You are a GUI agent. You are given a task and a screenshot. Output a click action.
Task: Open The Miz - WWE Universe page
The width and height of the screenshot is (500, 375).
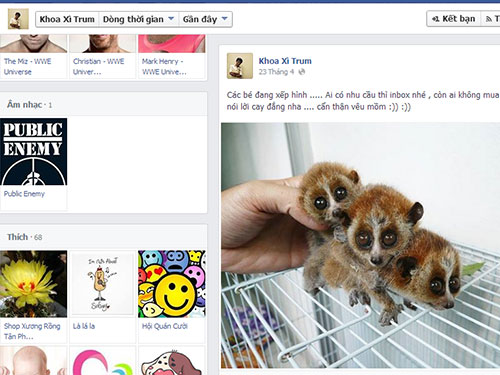point(27,66)
